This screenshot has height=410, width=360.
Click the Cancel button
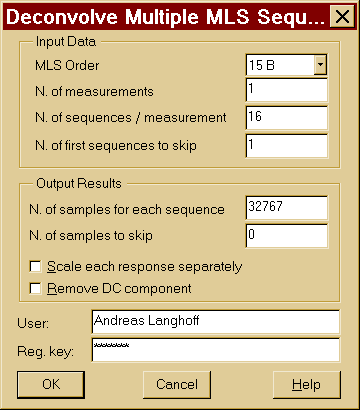point(177,385)
